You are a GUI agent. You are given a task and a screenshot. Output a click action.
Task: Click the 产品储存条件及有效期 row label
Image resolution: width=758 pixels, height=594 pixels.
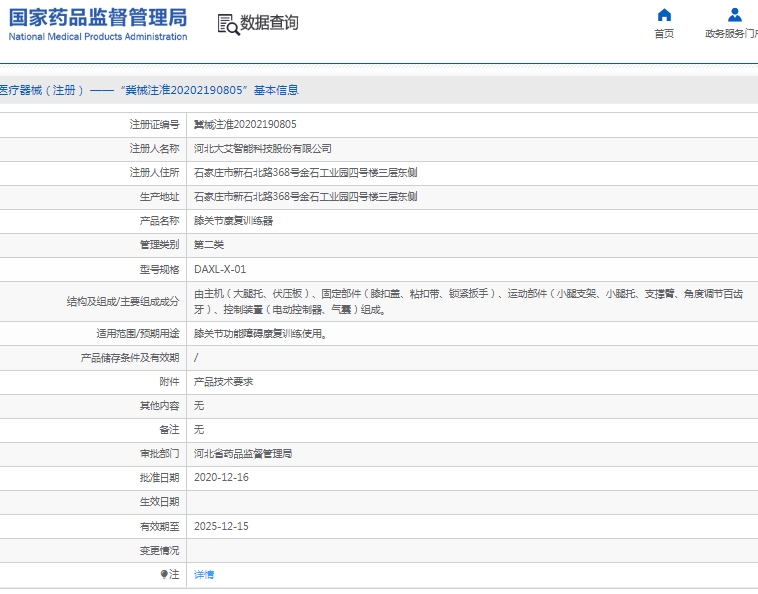coord(130,358)
